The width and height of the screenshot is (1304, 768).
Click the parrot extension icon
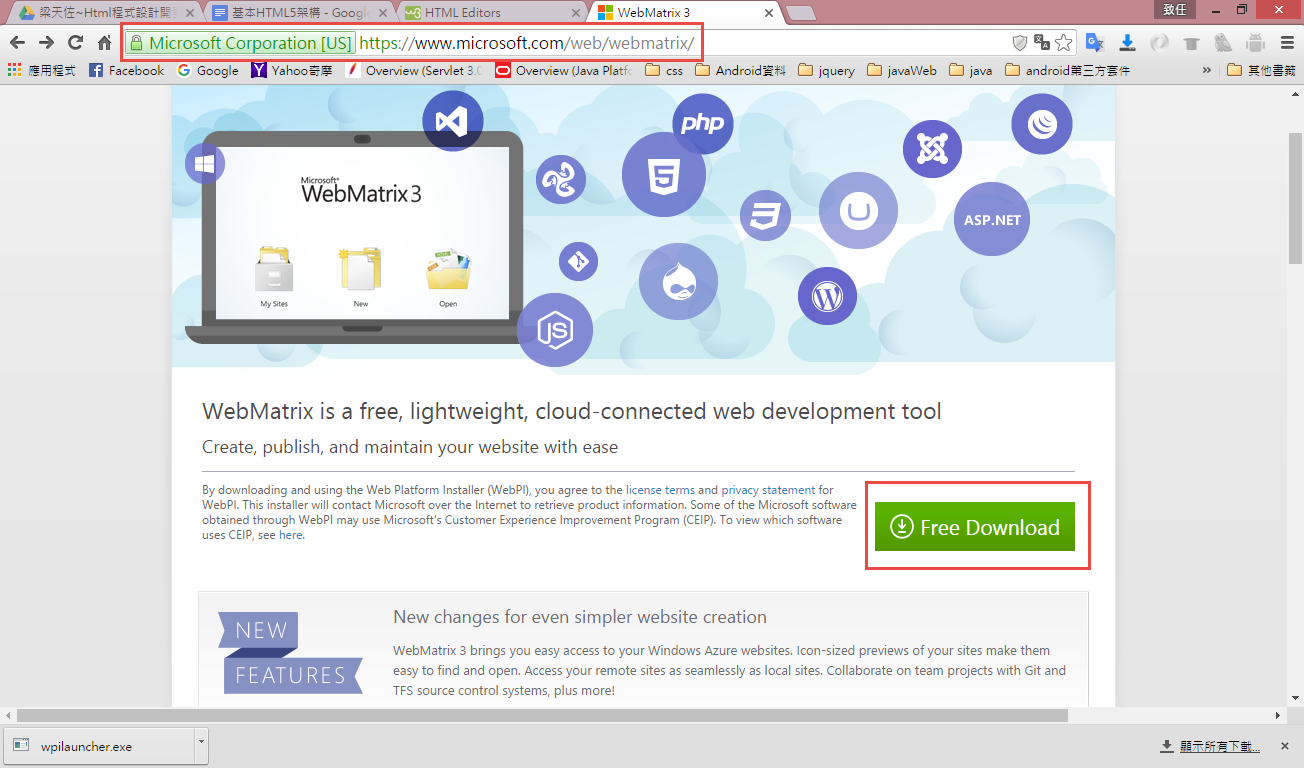coord(1223,43)
